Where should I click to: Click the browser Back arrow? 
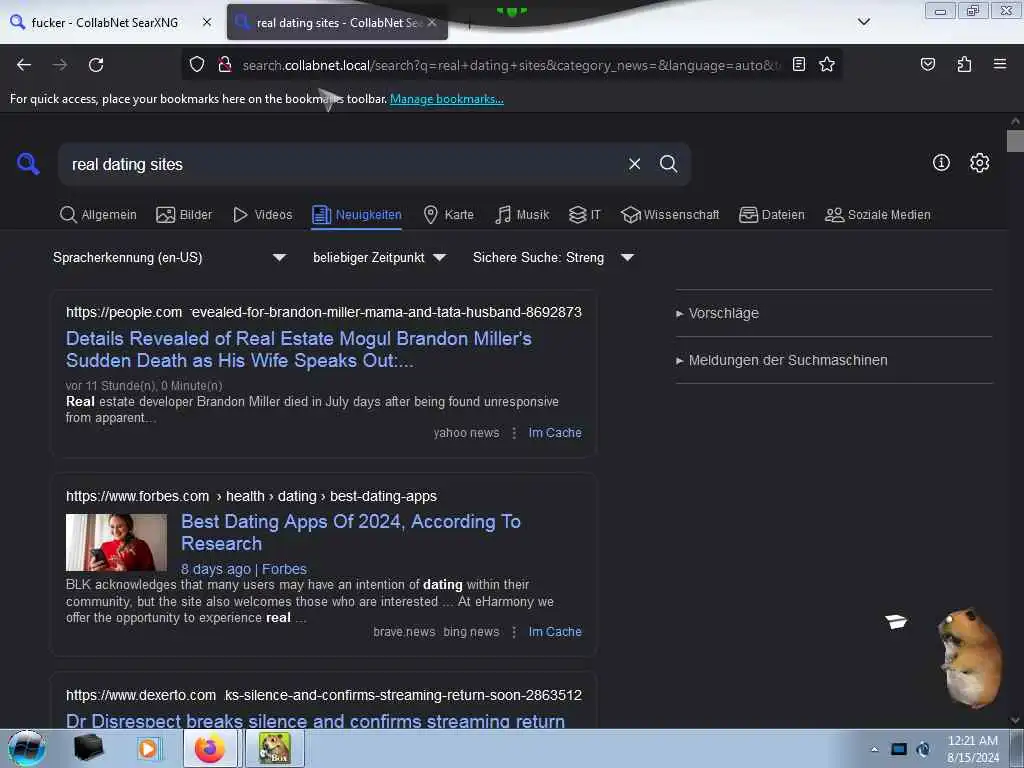click(24, 65)
